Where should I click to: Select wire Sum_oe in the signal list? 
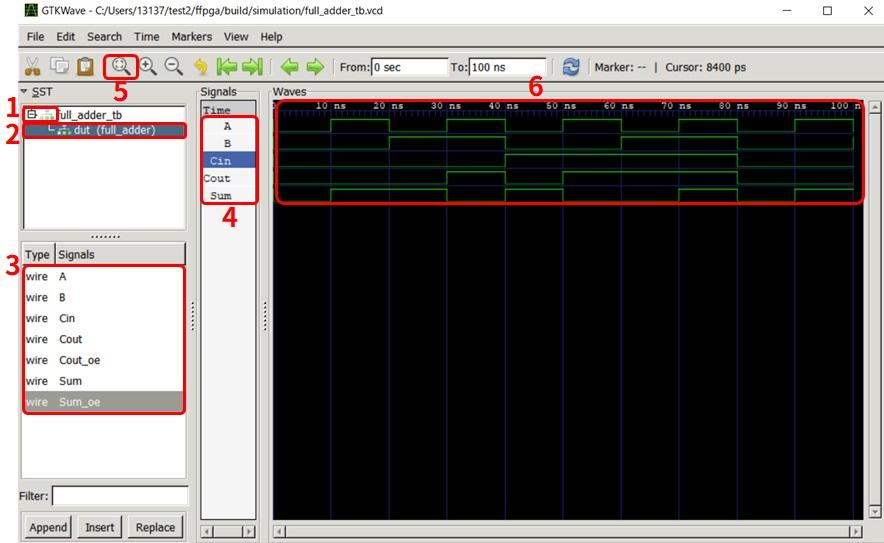point(104,402)
